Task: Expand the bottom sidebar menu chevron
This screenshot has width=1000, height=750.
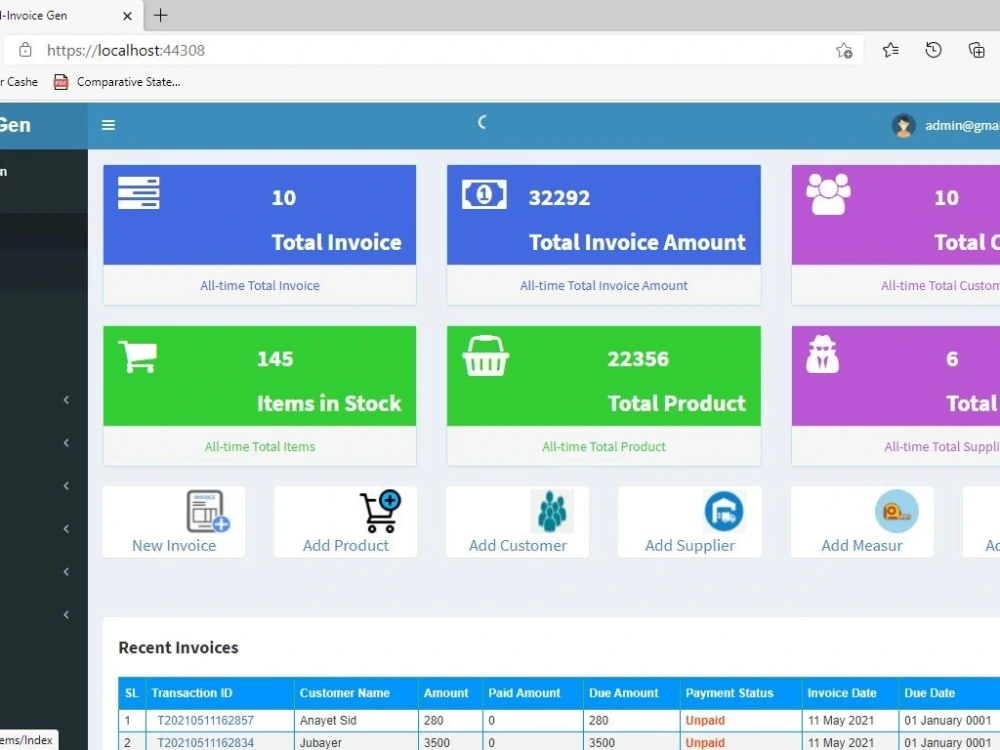Action: pos(66,614)
